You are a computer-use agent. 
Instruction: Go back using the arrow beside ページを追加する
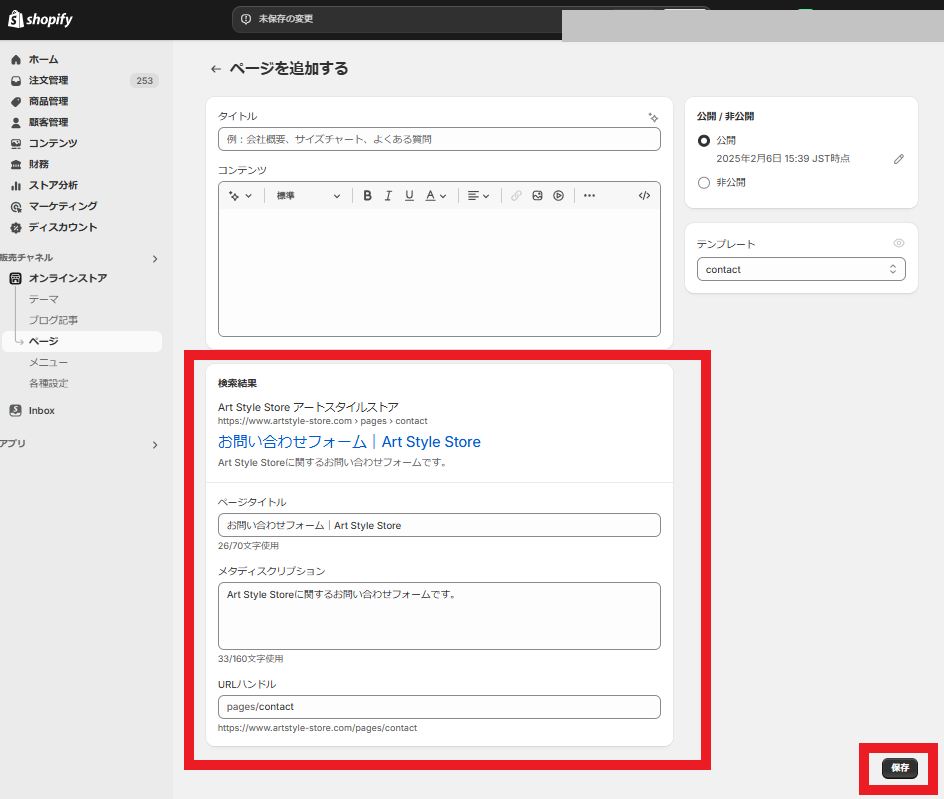pyautogui.click(x=216, y=69)
